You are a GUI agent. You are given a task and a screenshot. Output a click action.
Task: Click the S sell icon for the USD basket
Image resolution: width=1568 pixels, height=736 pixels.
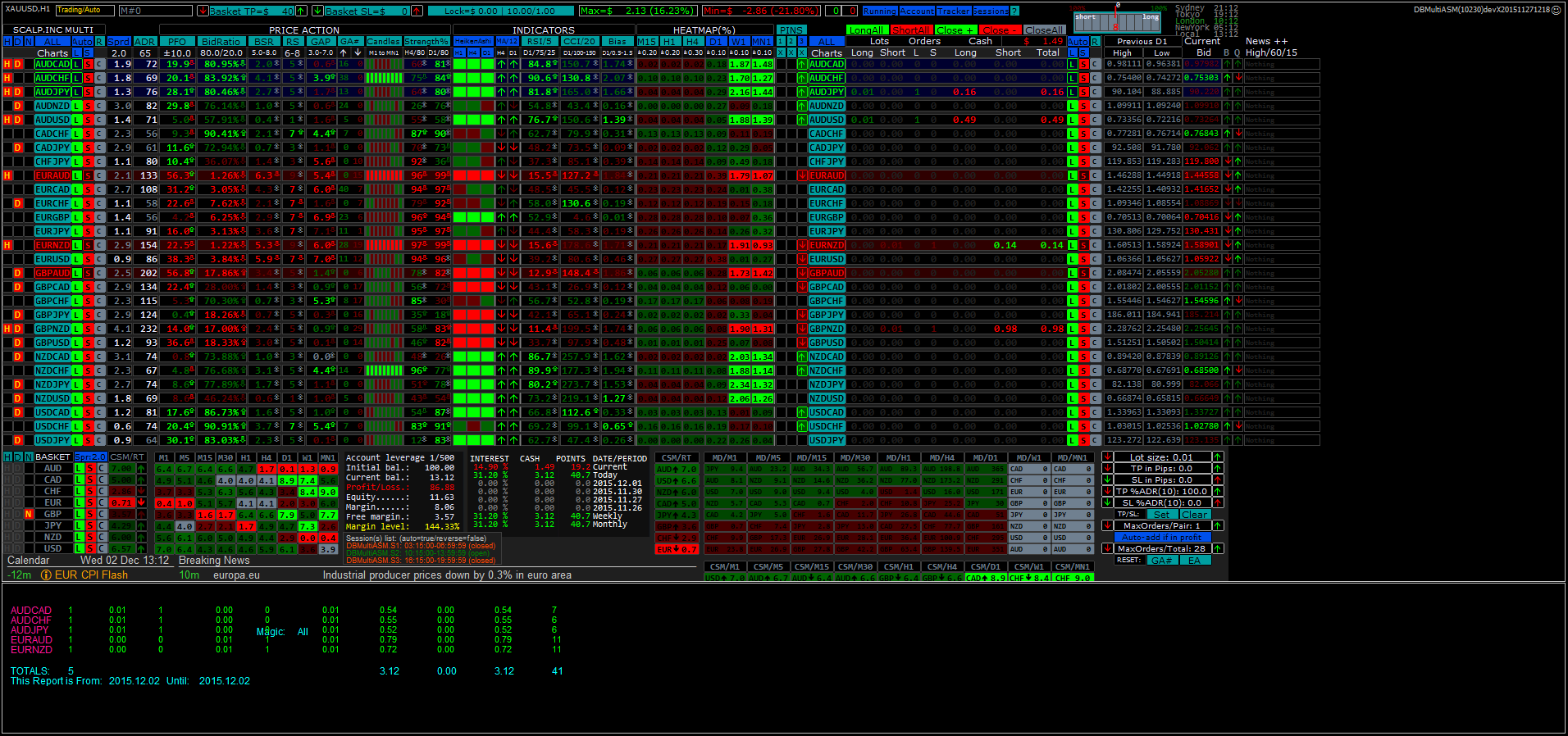(x=90, y=548)
